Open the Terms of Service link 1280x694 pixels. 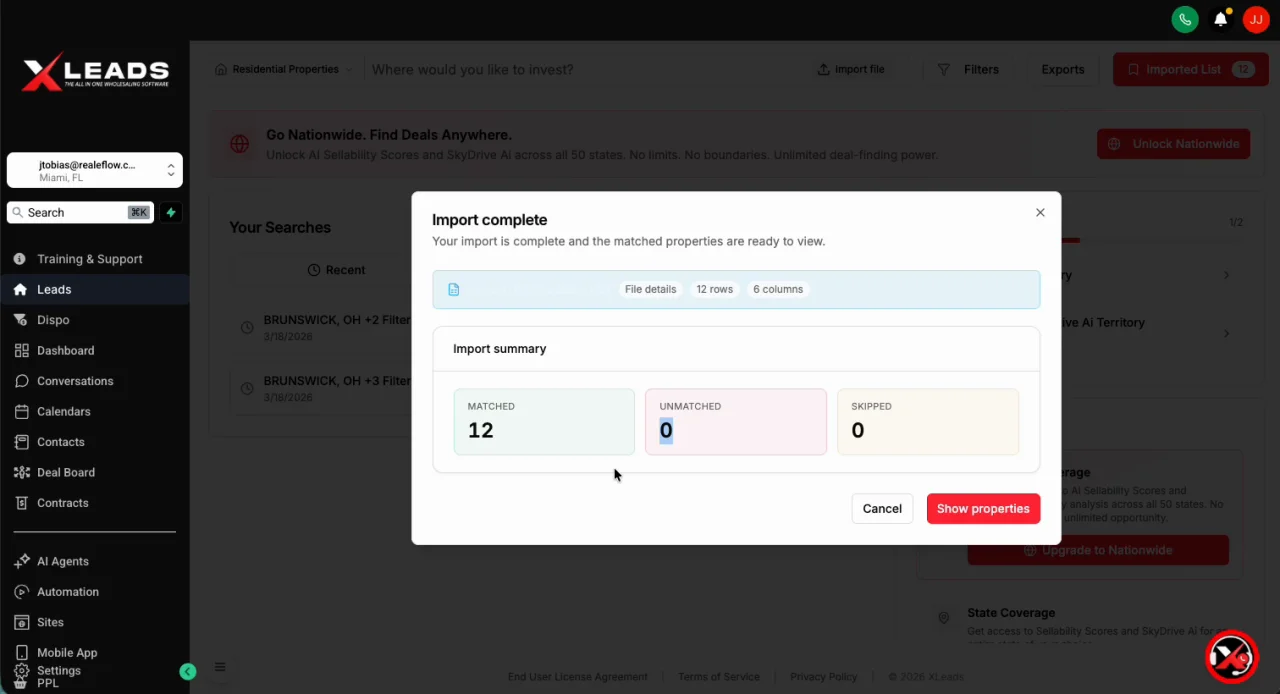coord(718,677)
